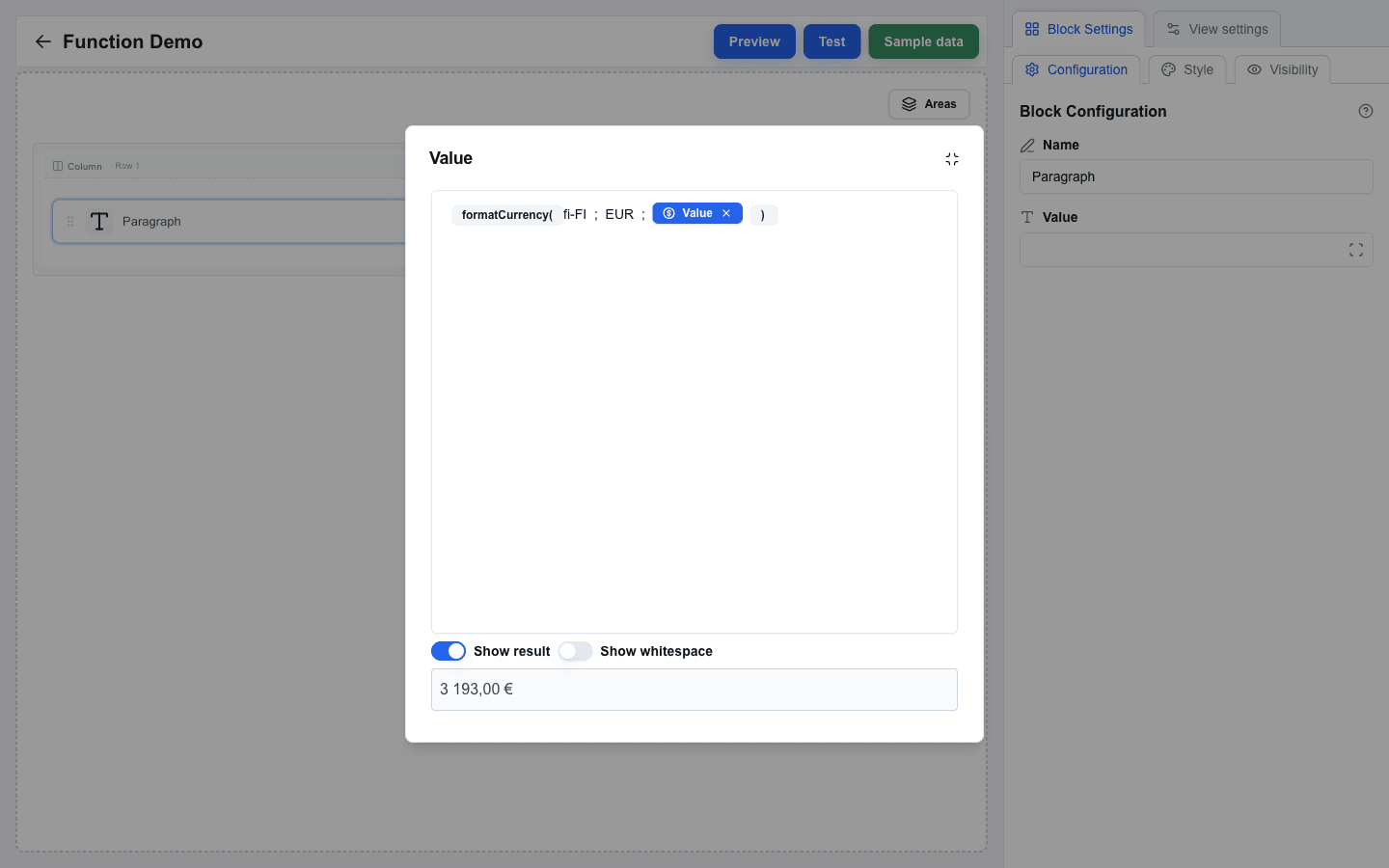Click the Value input field in Block Configuration
The width and height of the screenshot is (1389, 868).
(x=1196, y=250)
